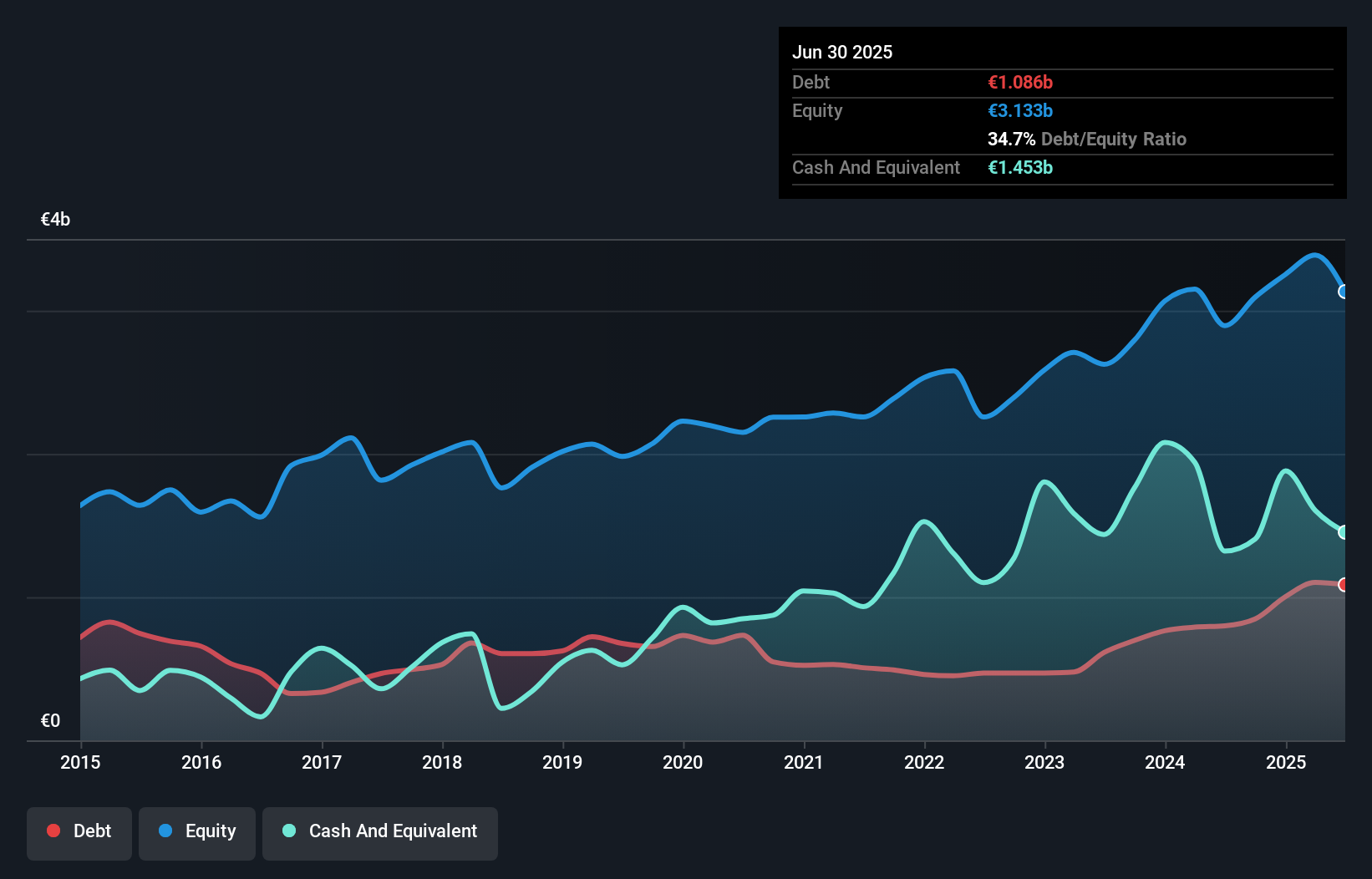Toggle the Cash And Equivalent series visibility

coord(380,831)
